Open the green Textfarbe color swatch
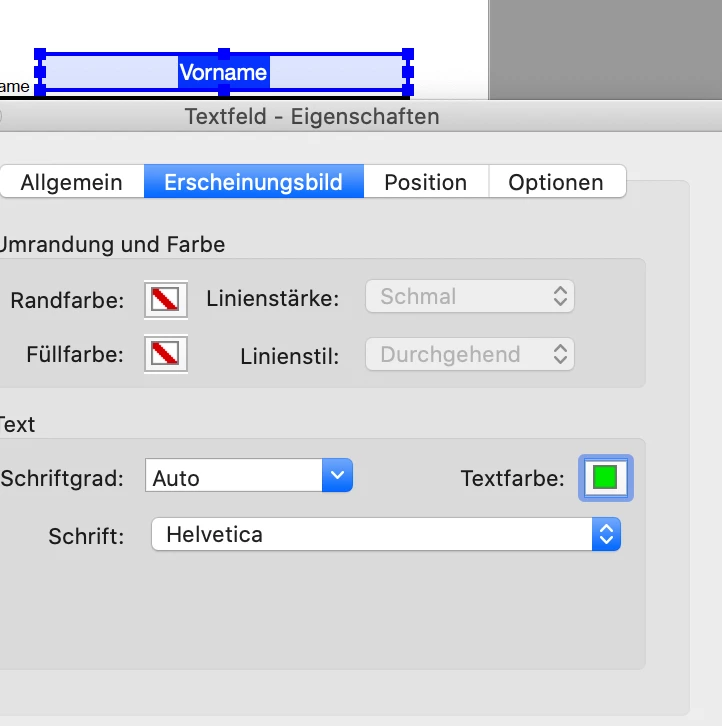The height and width of the screenshot is (726, 722). (x=605, y=478)
